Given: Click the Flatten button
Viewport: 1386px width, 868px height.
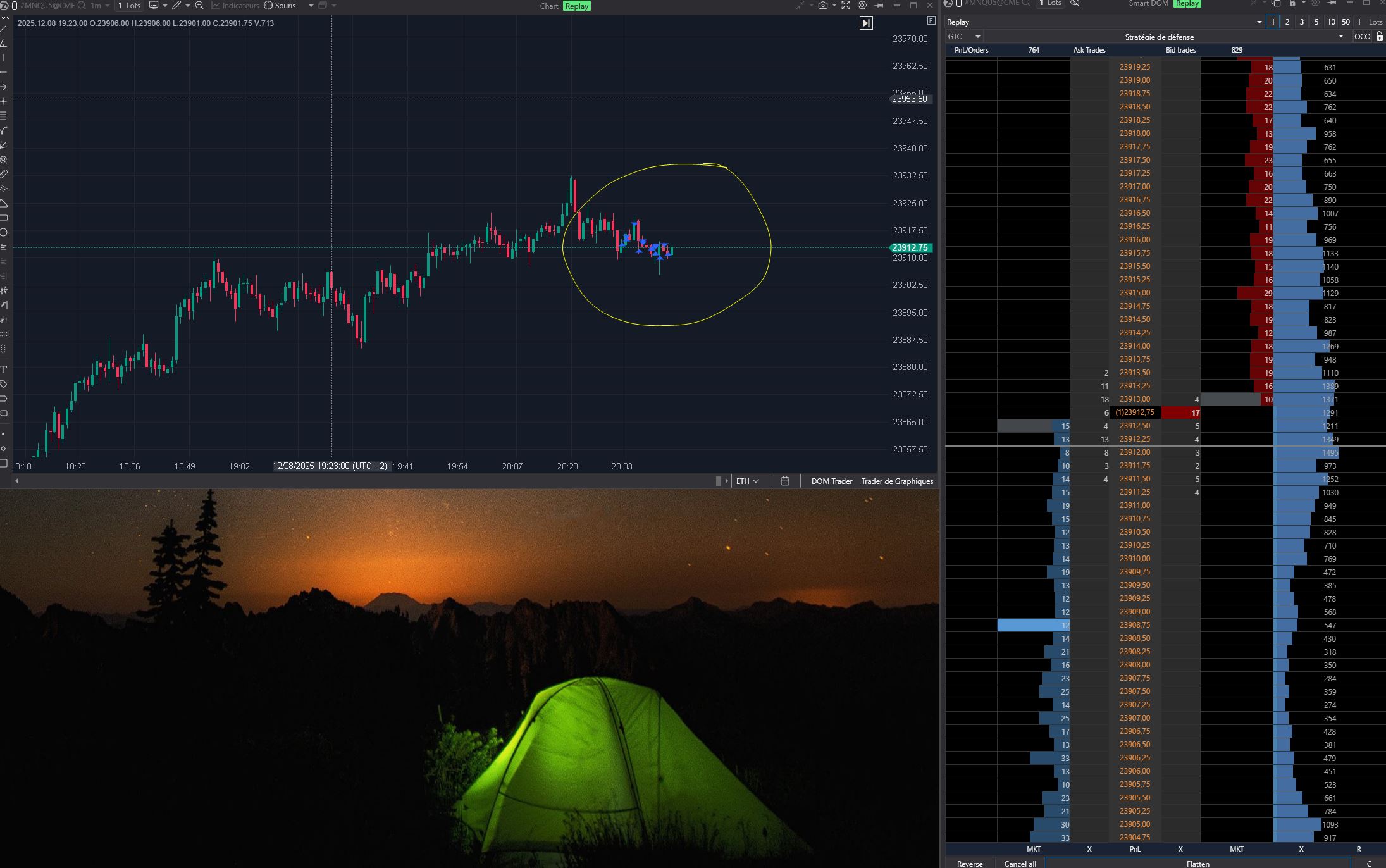Looking at the screenshot, I should [x=1197, y=863].
